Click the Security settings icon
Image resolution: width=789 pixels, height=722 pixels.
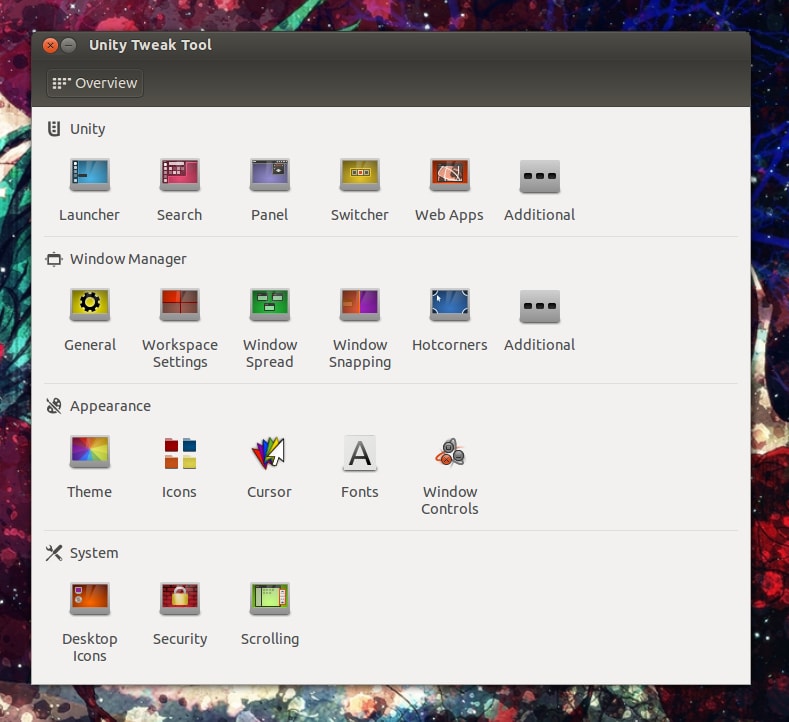[x=180, y=600]
